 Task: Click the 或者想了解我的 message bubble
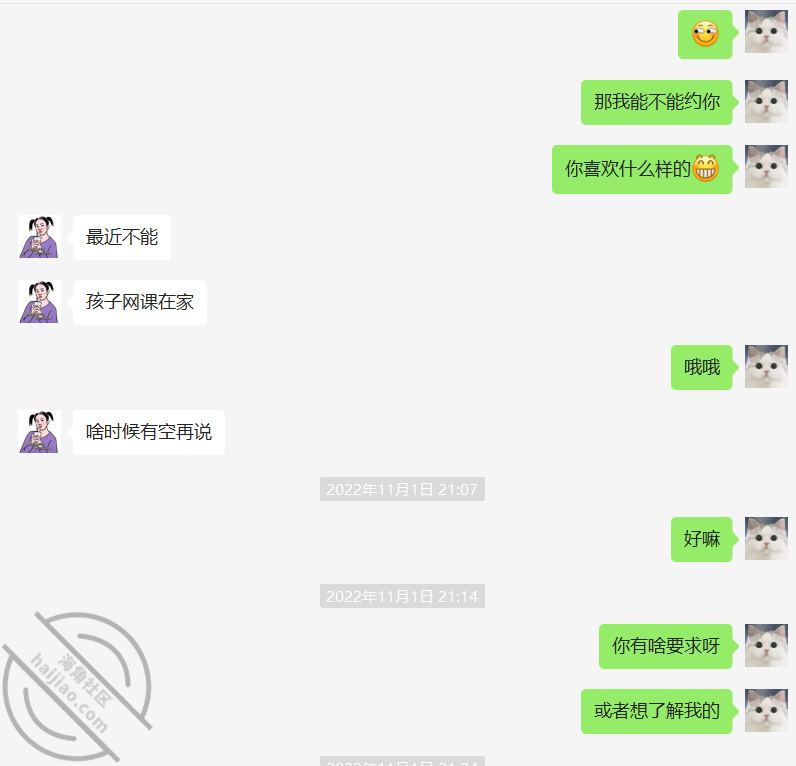pos(656,711)
